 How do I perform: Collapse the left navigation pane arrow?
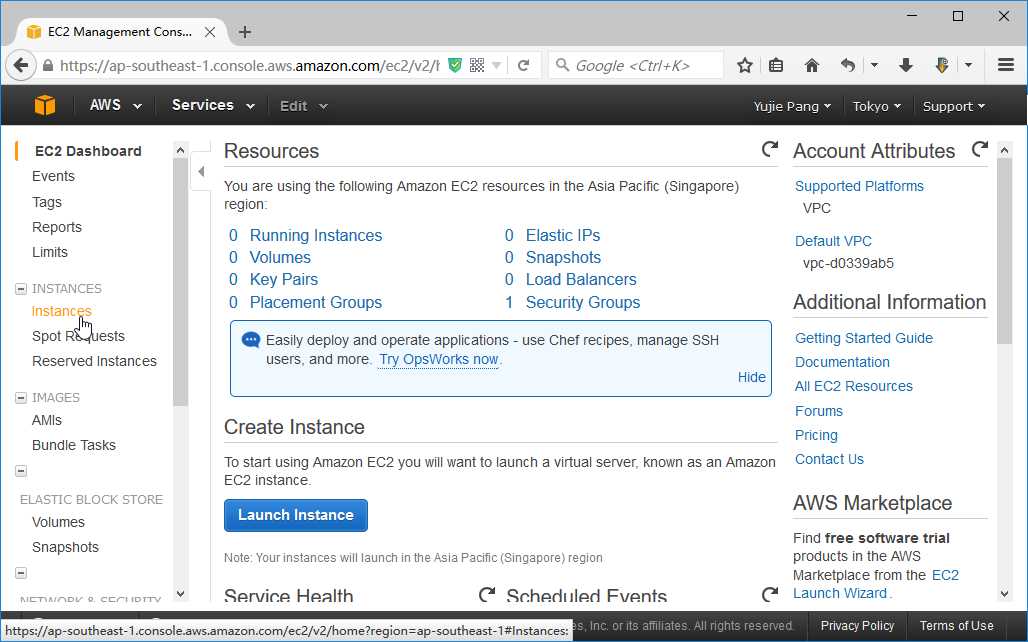[x=201, y=172]
